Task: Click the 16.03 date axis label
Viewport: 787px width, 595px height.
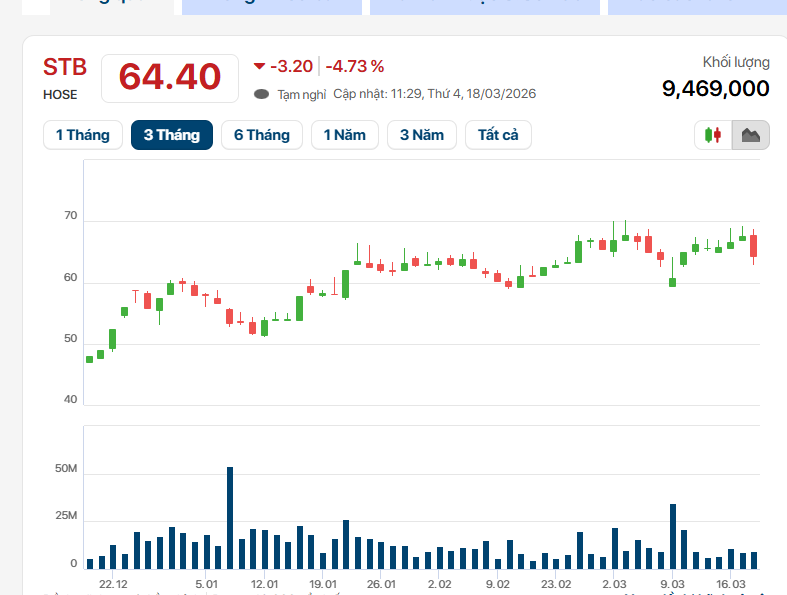Action: point(730,584)
